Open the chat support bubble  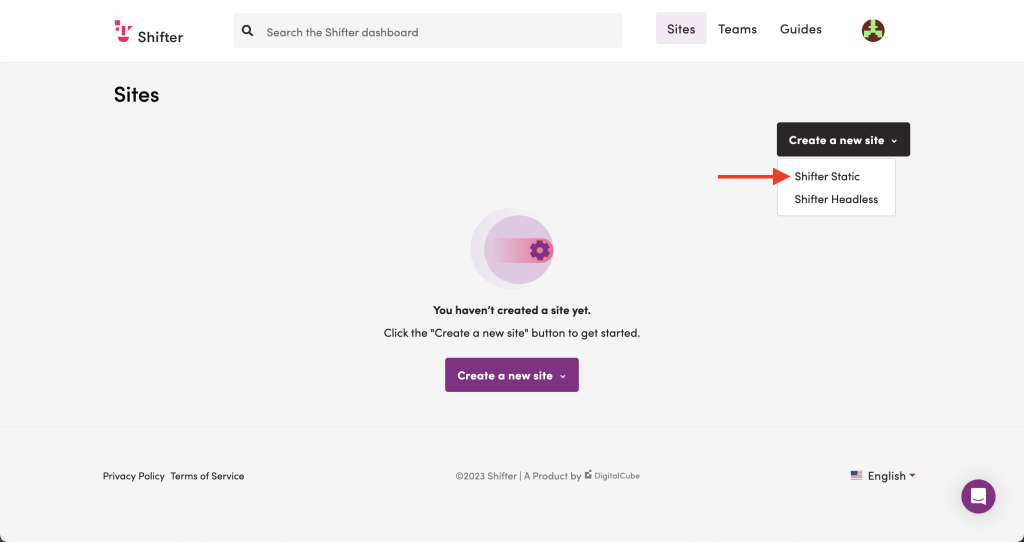978,496
